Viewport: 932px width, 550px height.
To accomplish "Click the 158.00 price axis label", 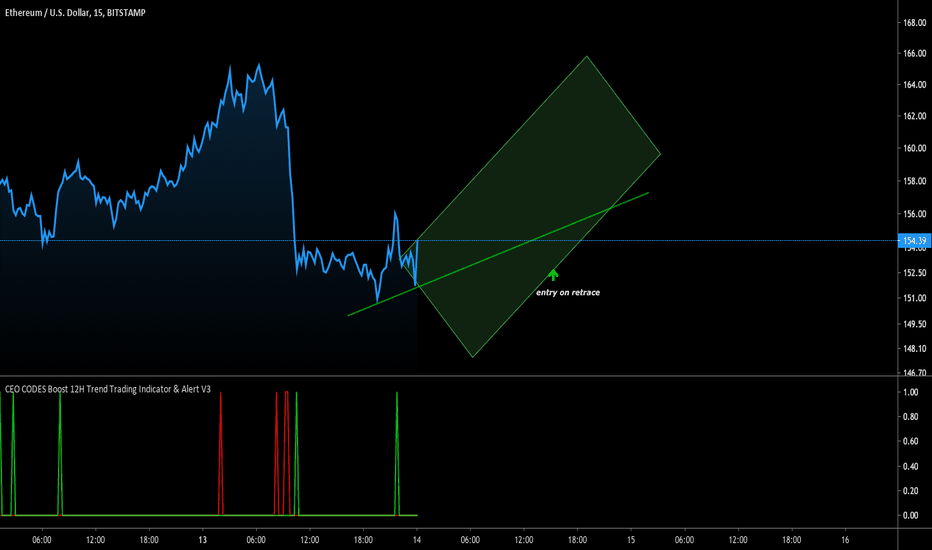I will click(x=915, y=181).
